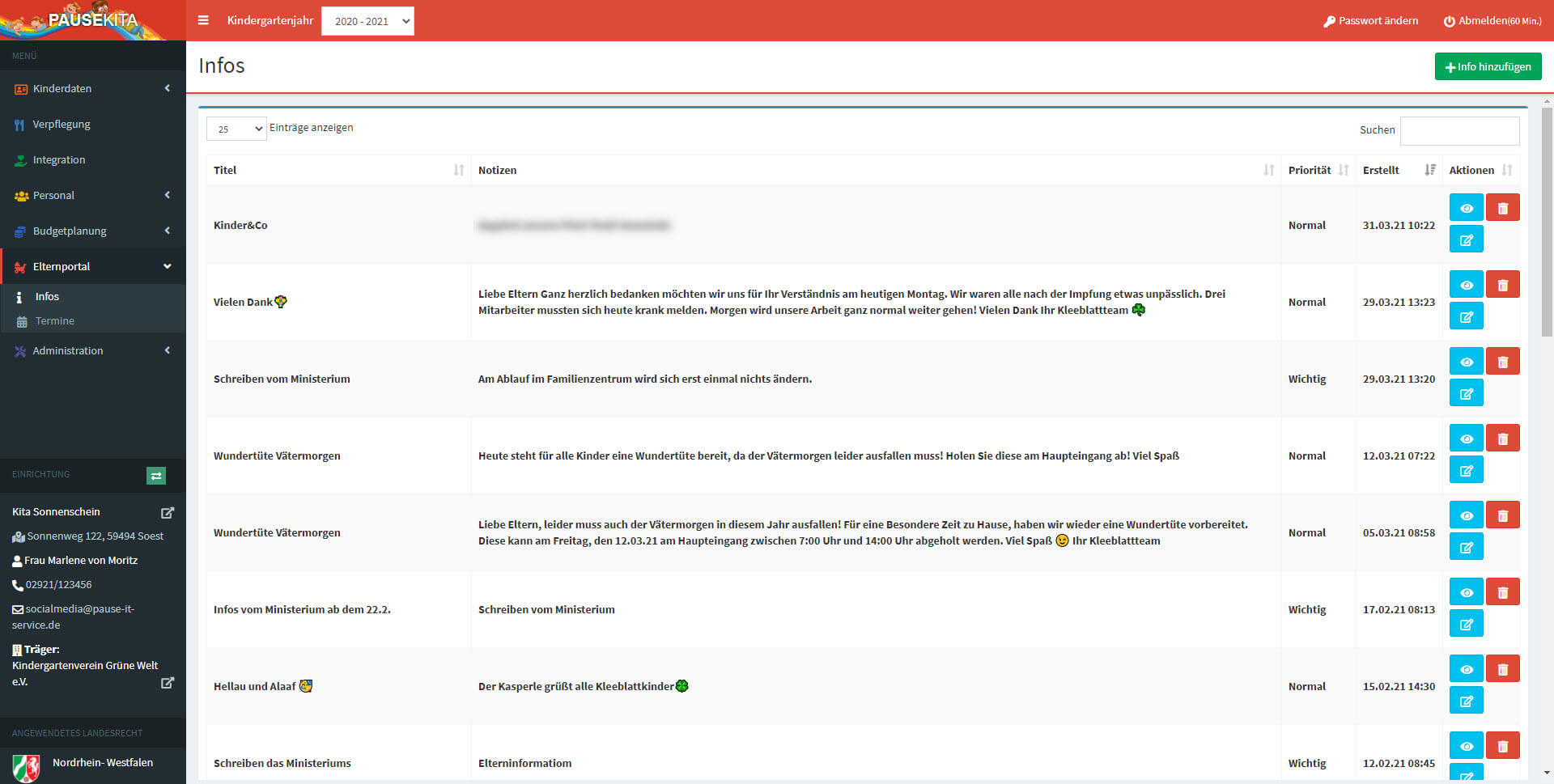Delete the Infos vom Ministerium entry
The height and width of the screenshot is (784, 1554).
(x=1502, y=592)
